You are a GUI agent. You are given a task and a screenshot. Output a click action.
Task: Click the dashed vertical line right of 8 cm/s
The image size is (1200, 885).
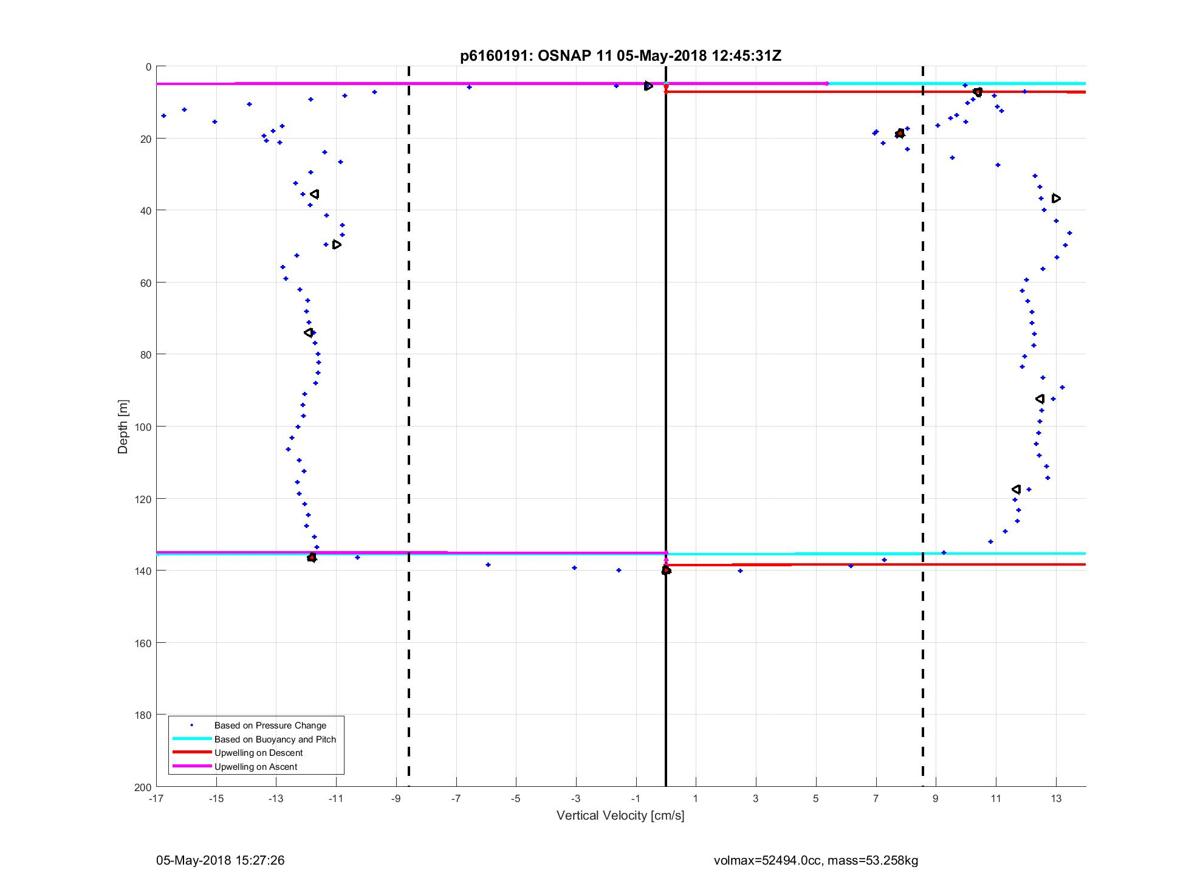[x=922, y=427]
